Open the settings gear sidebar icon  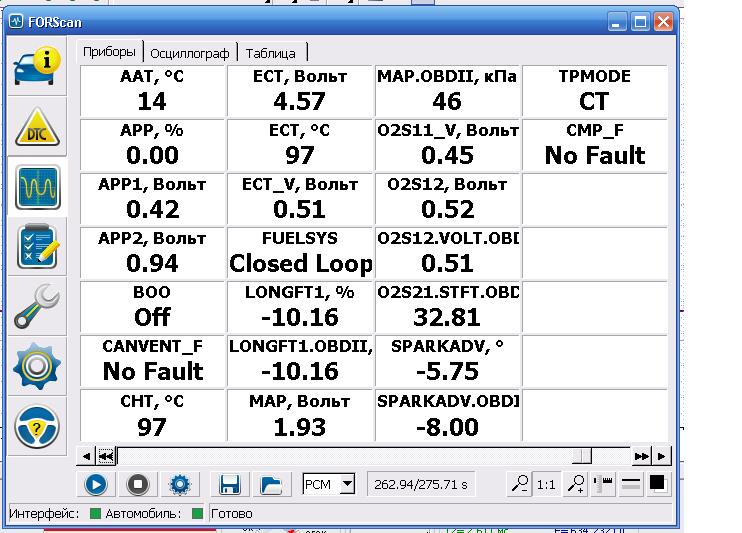click(x=37, y=366)
